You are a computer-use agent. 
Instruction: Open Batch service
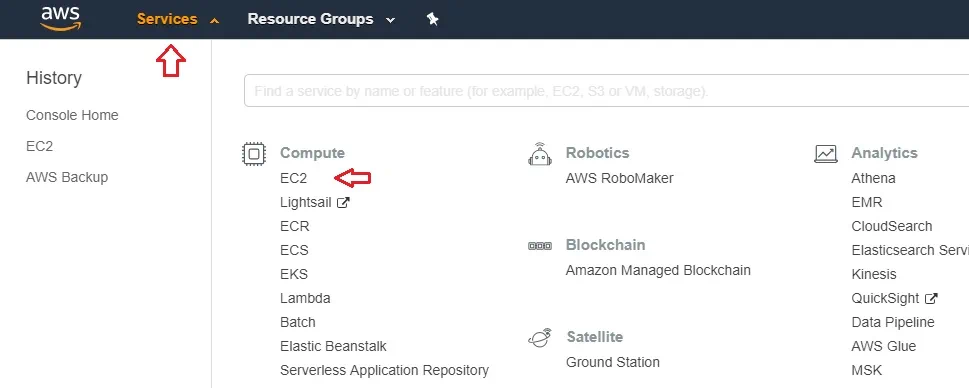click(298, 323)
